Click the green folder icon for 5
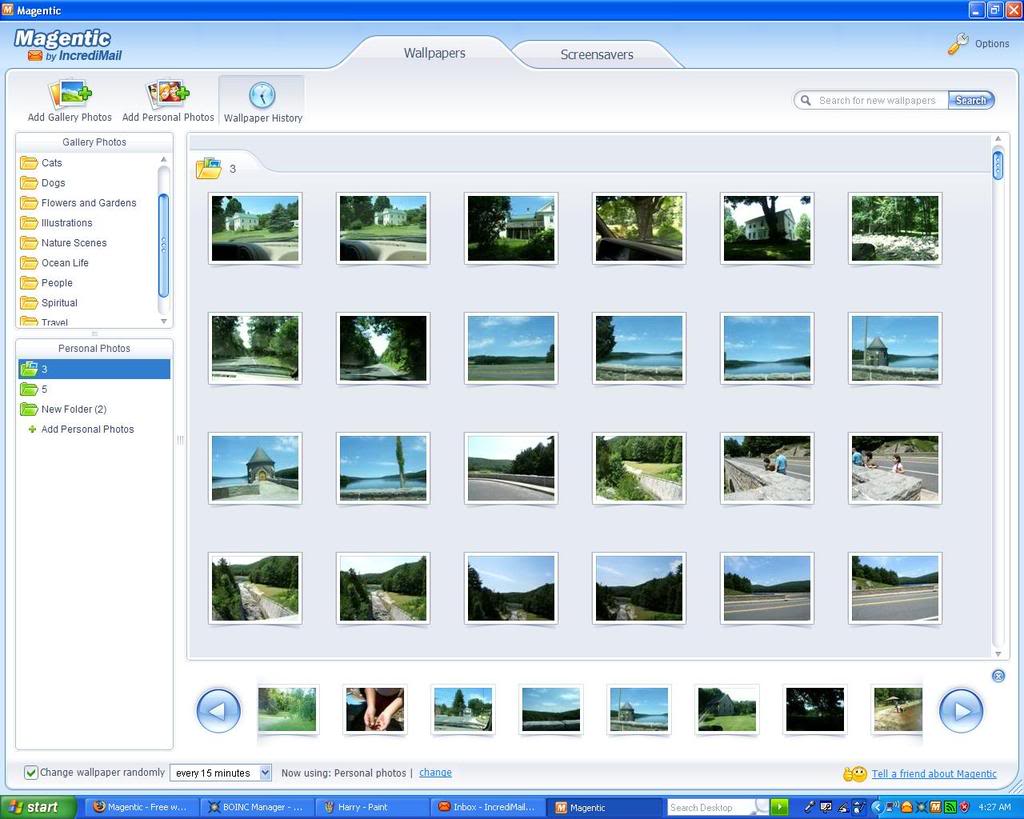Screen dimensions: 1024x819 pyautogui.click(x=29, y=389)
